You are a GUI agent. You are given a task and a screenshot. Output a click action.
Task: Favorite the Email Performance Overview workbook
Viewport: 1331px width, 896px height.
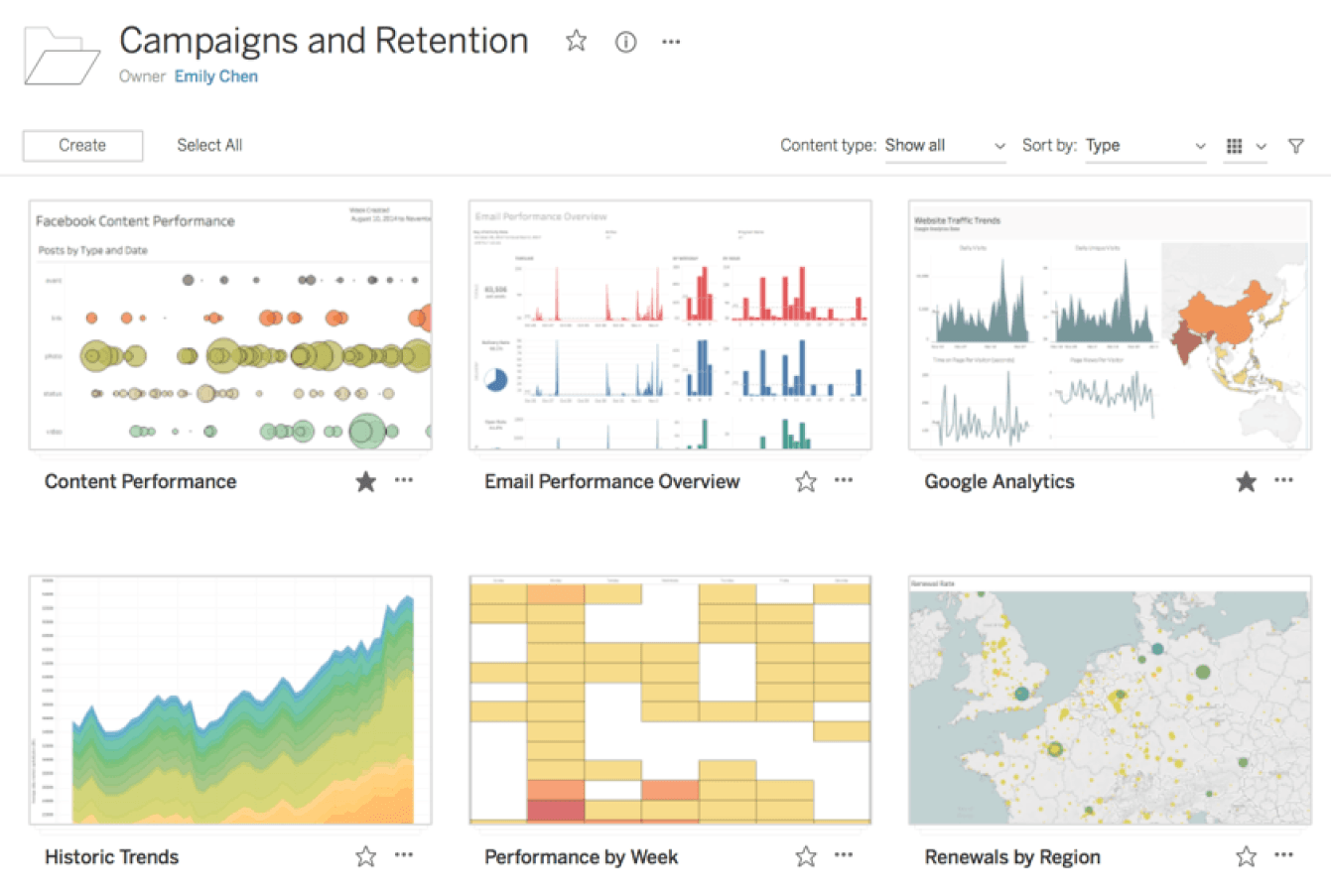(805, 481)
